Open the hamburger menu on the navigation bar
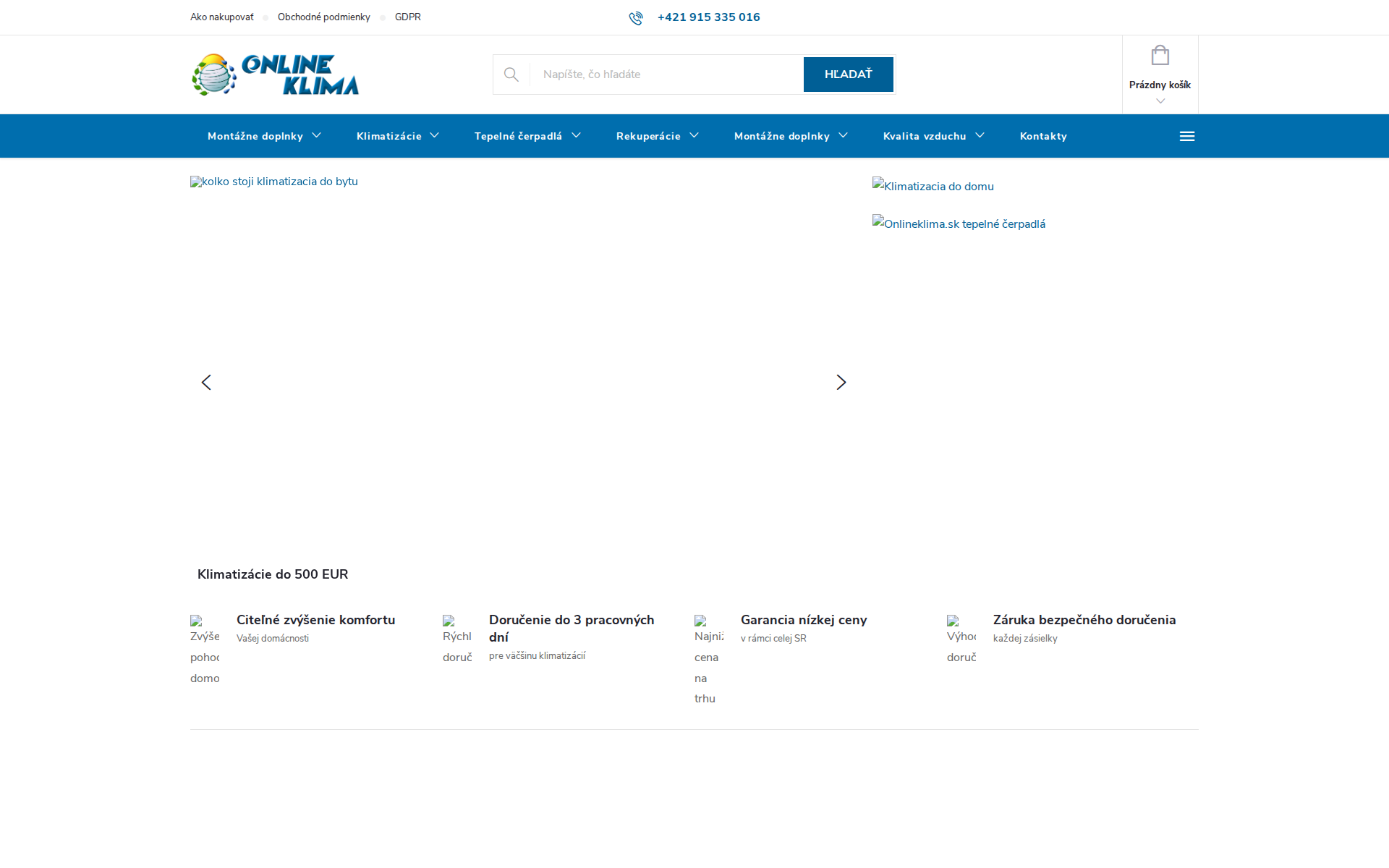 point(1187,135)
